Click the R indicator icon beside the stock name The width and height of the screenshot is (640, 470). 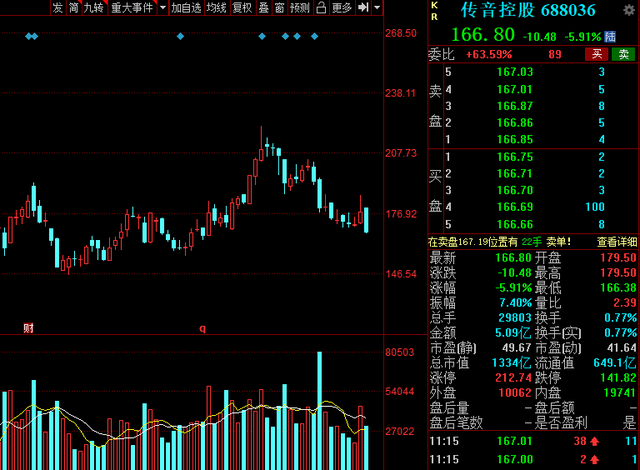[434, 16]
